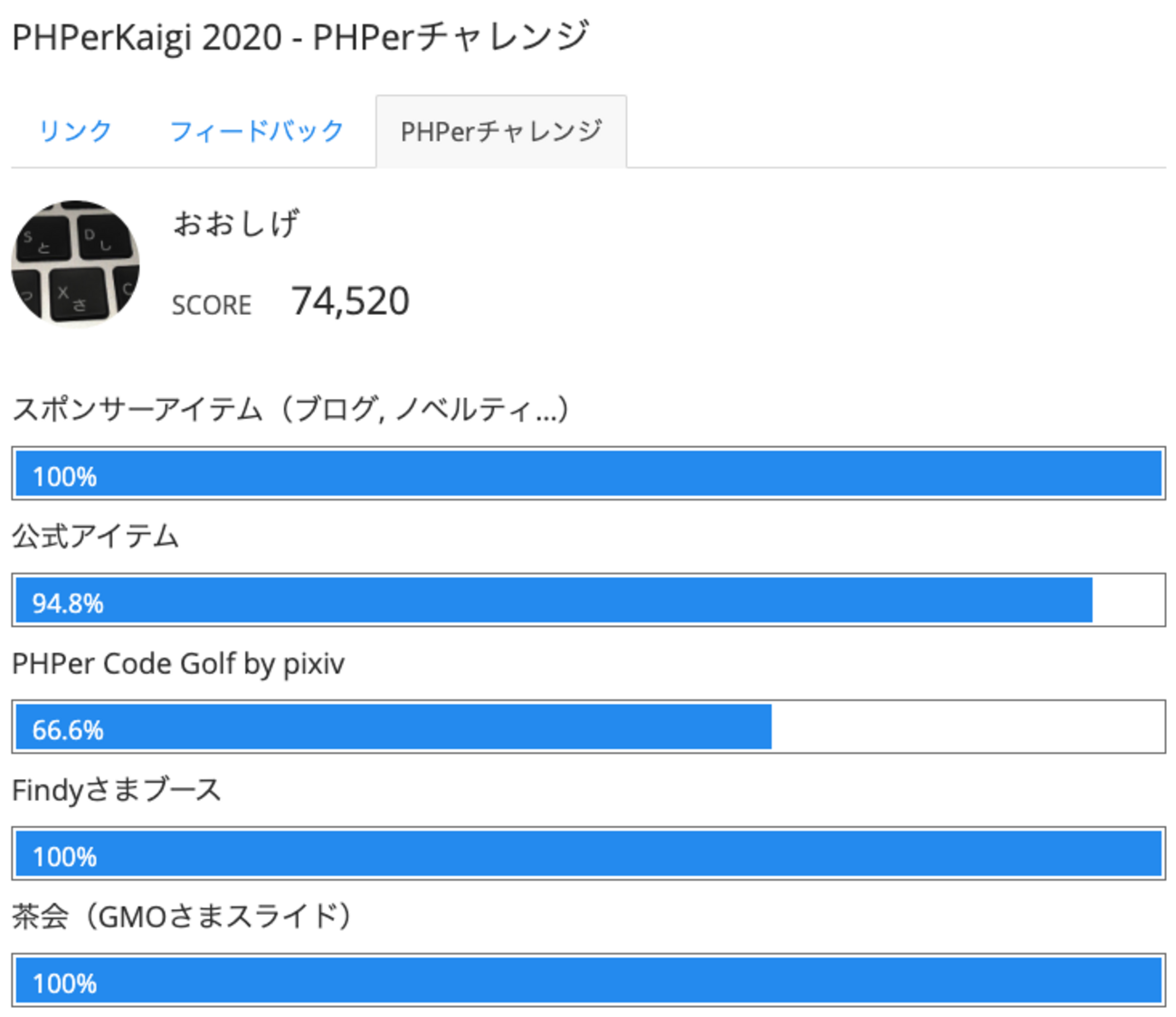Click the 66.6% progress label
The image size is (1176, 1017).
(x=68, y=730)
